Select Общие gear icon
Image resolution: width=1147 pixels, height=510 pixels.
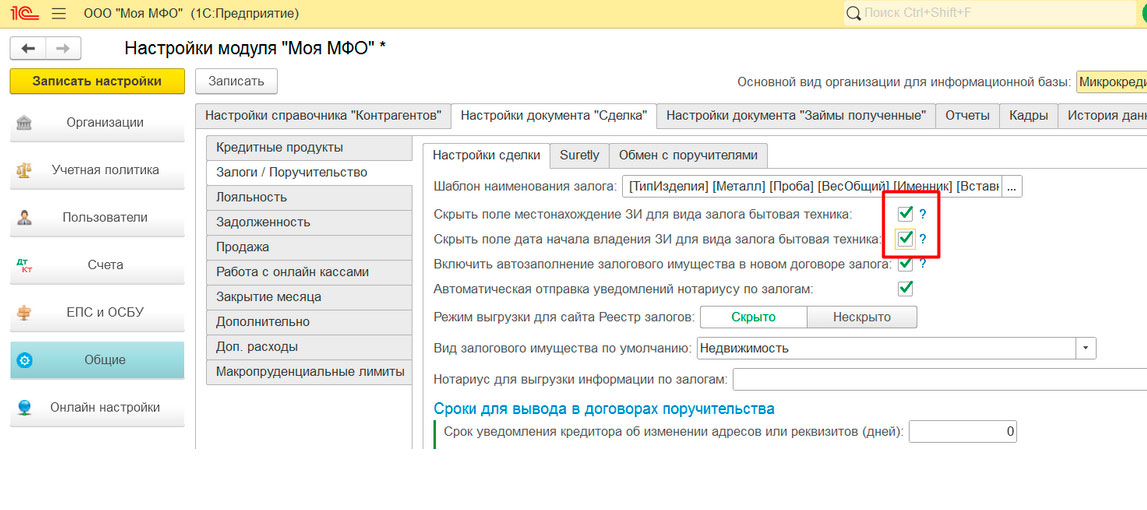coord(23,361)
